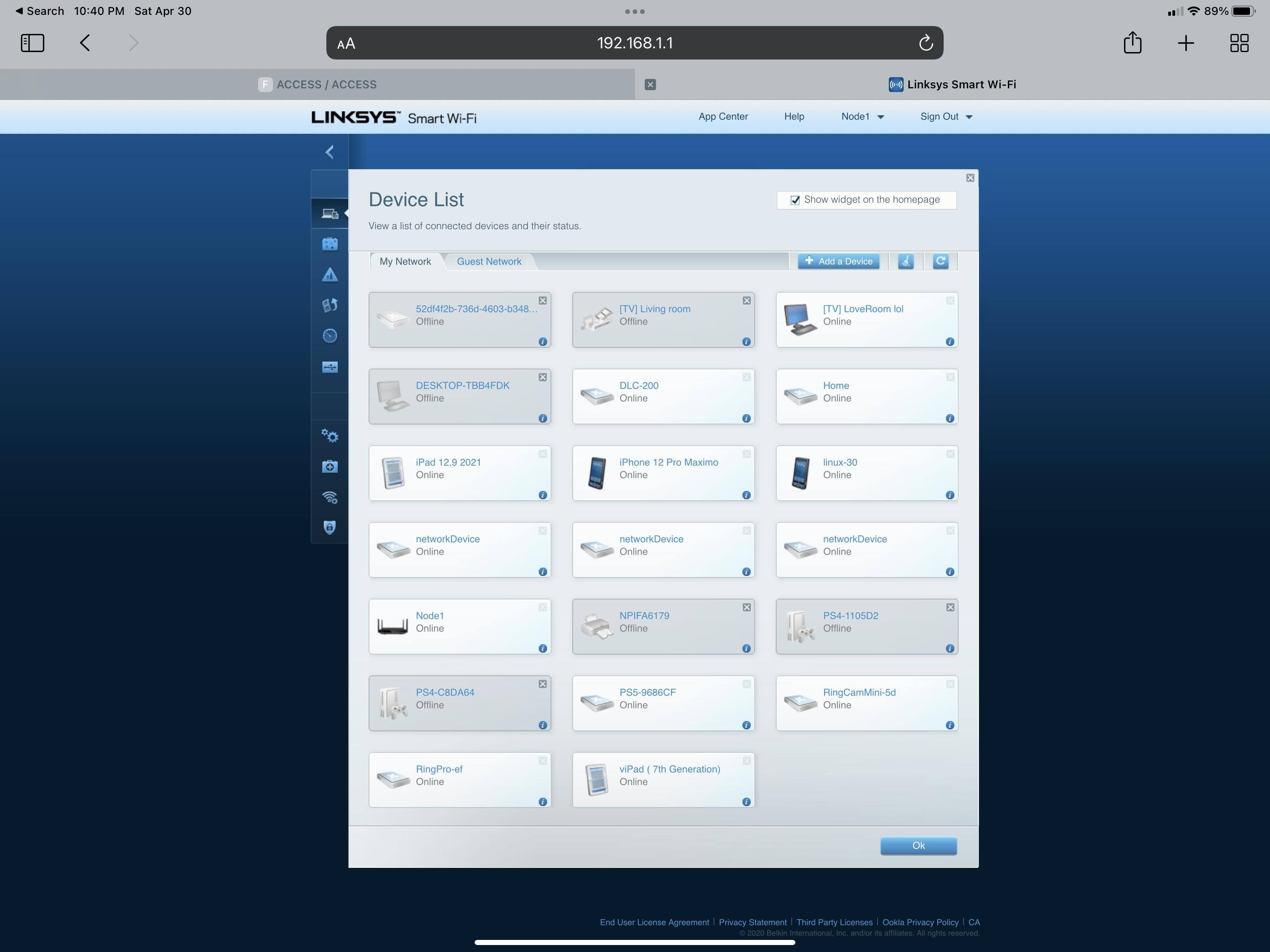Select the My Network tab
The image size is (1270, 952).
pyautogui.click(x=405, y=262)
